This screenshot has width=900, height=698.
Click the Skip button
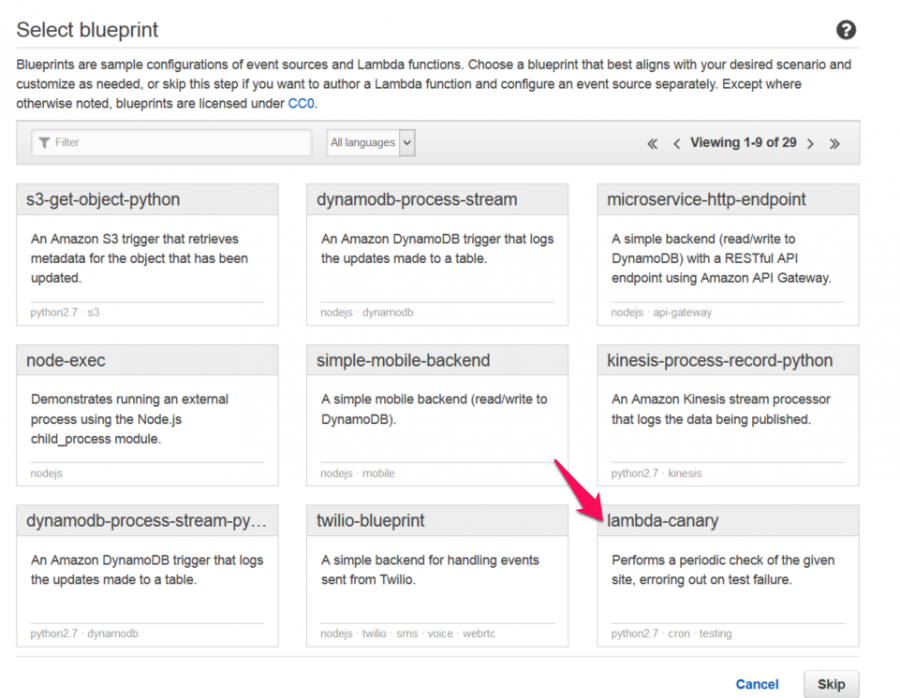831,684
